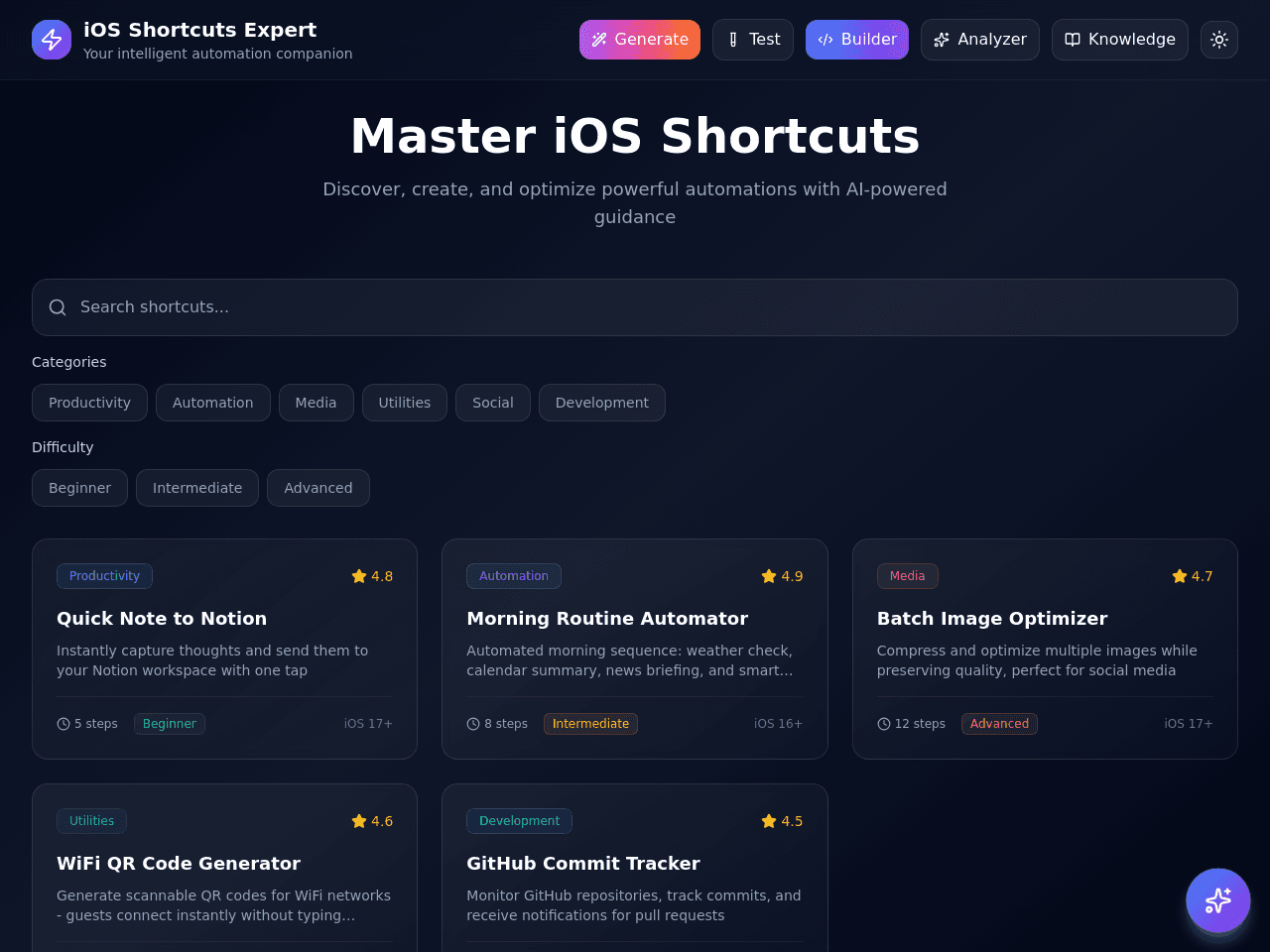Open the GitHub Commit Tracker card
Image resolution: width=1270 pixels, height=952 pixels.
point(635,868)
